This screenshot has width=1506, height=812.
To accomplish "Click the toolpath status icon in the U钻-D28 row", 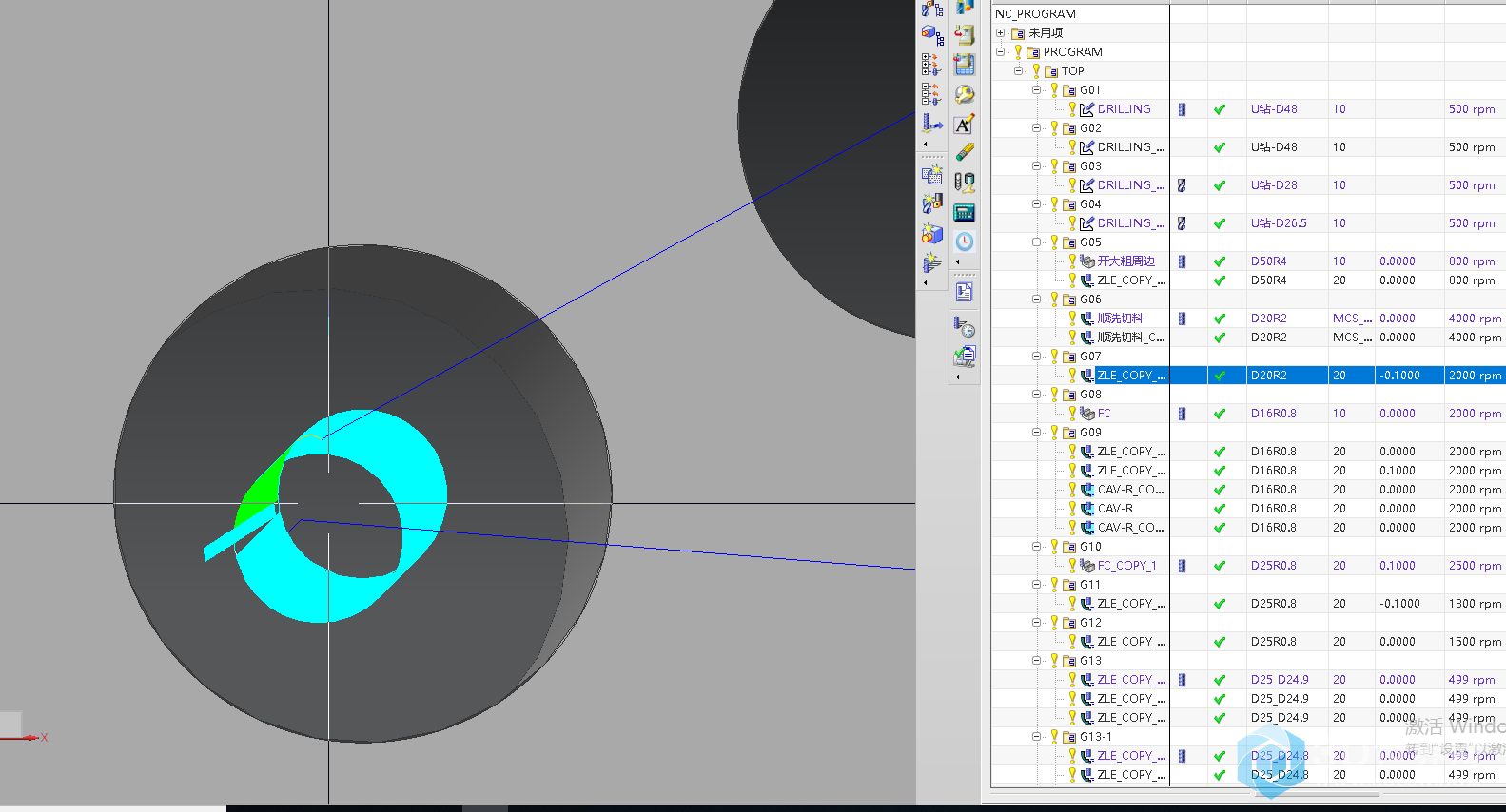I will click(1182, 185).
